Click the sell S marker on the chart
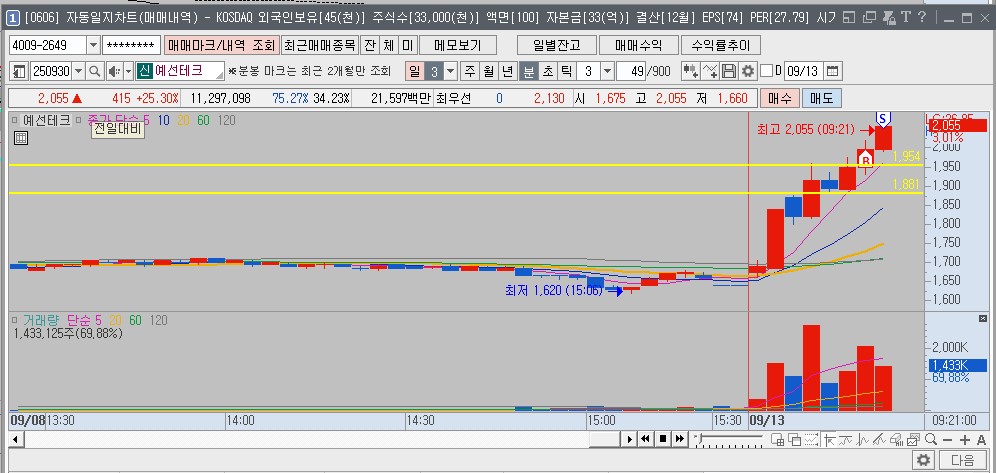This screenshot has width=996, height=473. pos(883,119)
